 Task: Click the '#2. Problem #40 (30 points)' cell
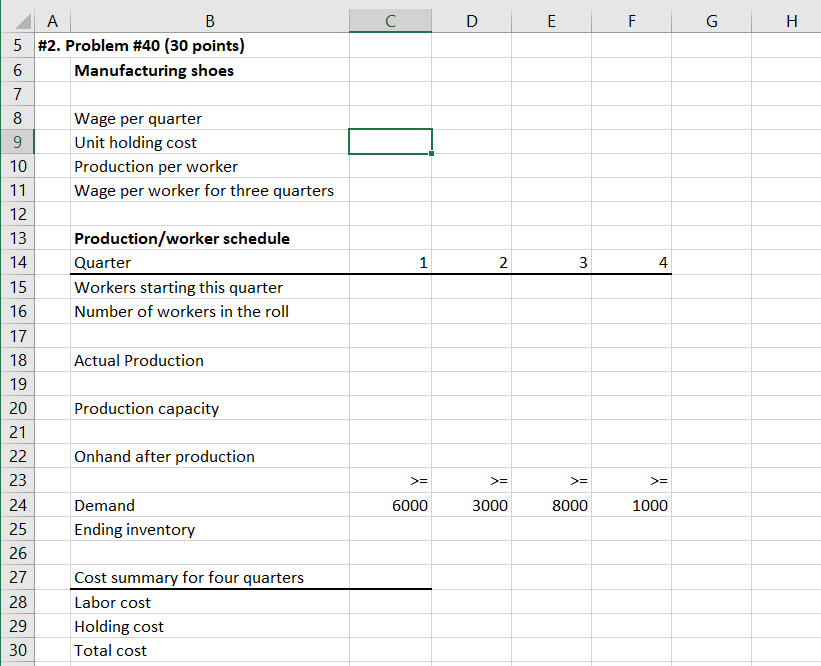coord(141,46)
